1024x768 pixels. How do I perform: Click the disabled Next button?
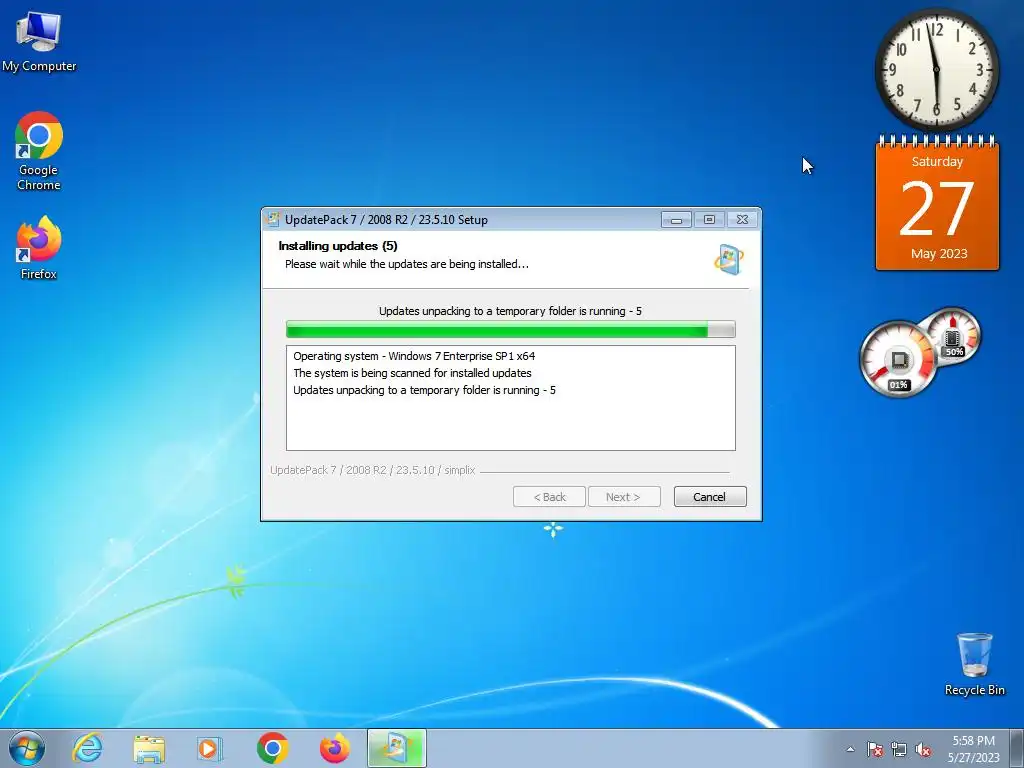(624, 497)
